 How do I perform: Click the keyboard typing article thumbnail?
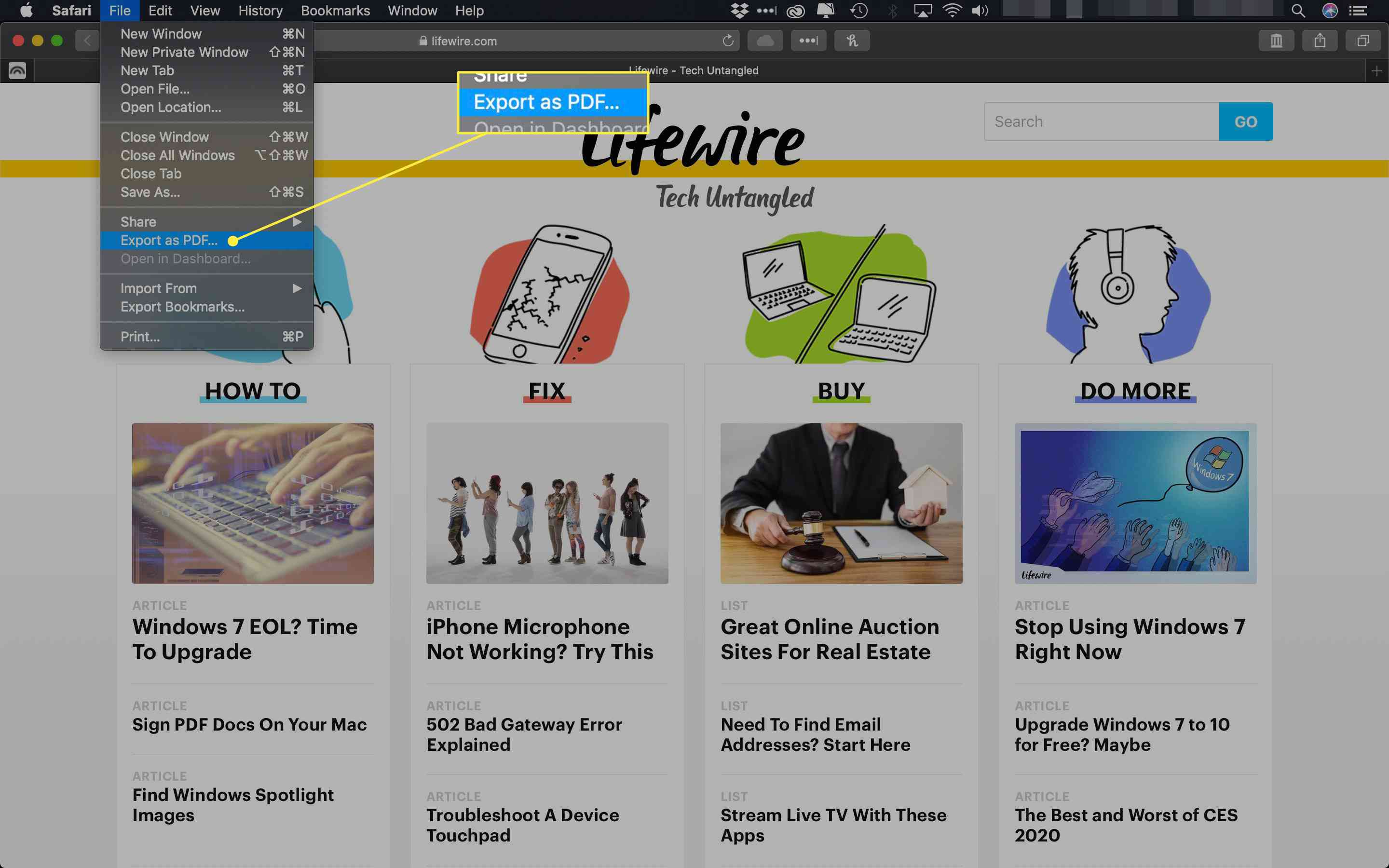click(253, 503)
